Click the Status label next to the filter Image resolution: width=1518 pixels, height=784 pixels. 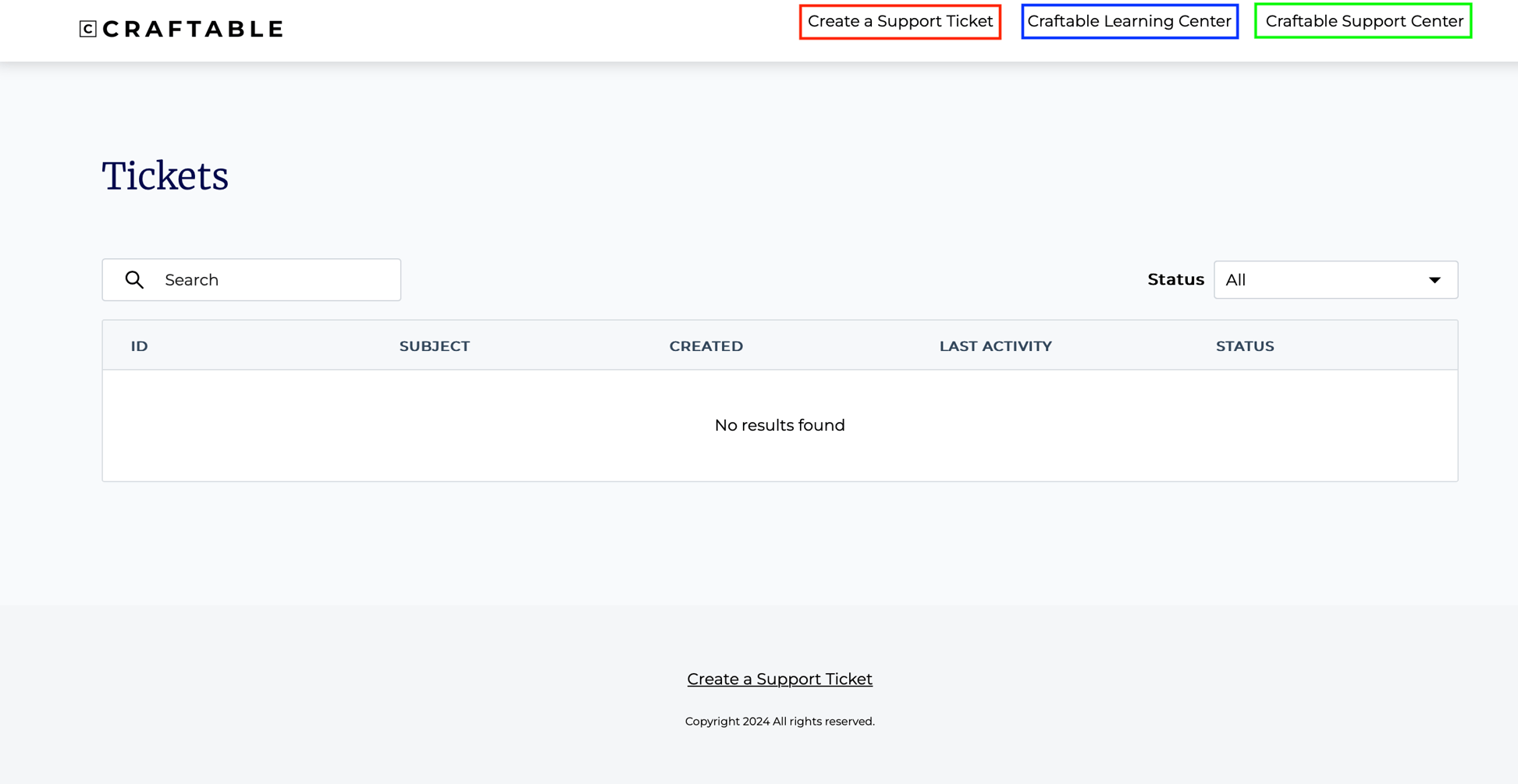point(1175,279)
